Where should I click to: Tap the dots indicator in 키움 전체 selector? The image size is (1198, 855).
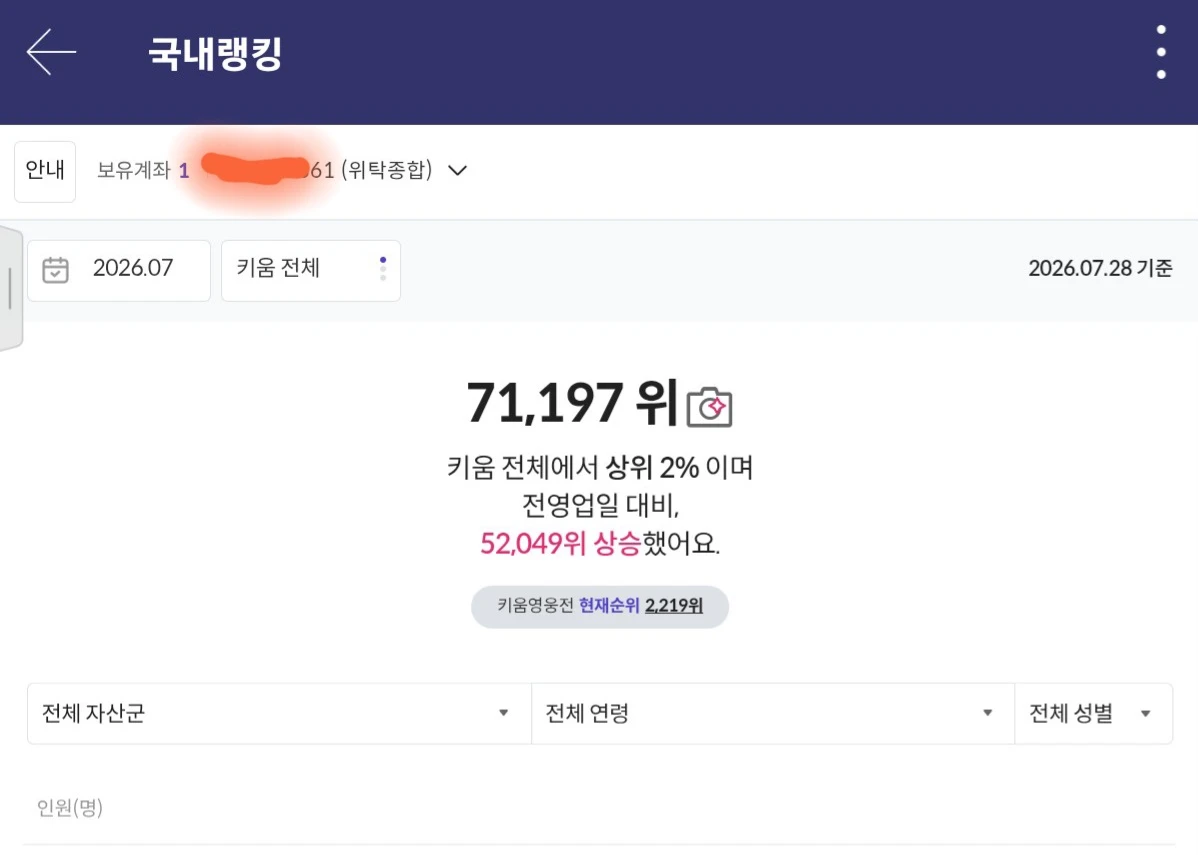[x=383, y=269]
